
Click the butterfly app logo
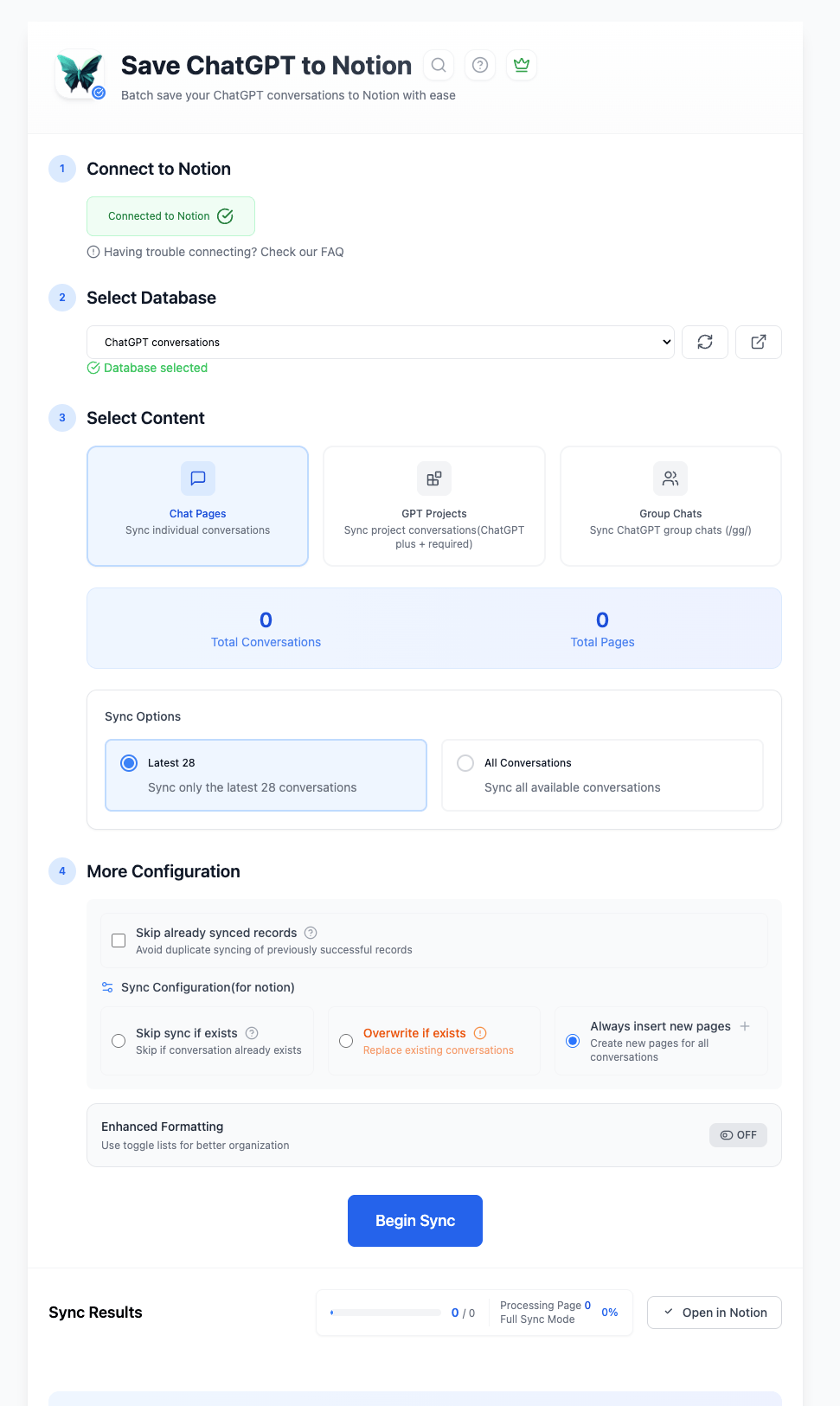coord(80,74)
